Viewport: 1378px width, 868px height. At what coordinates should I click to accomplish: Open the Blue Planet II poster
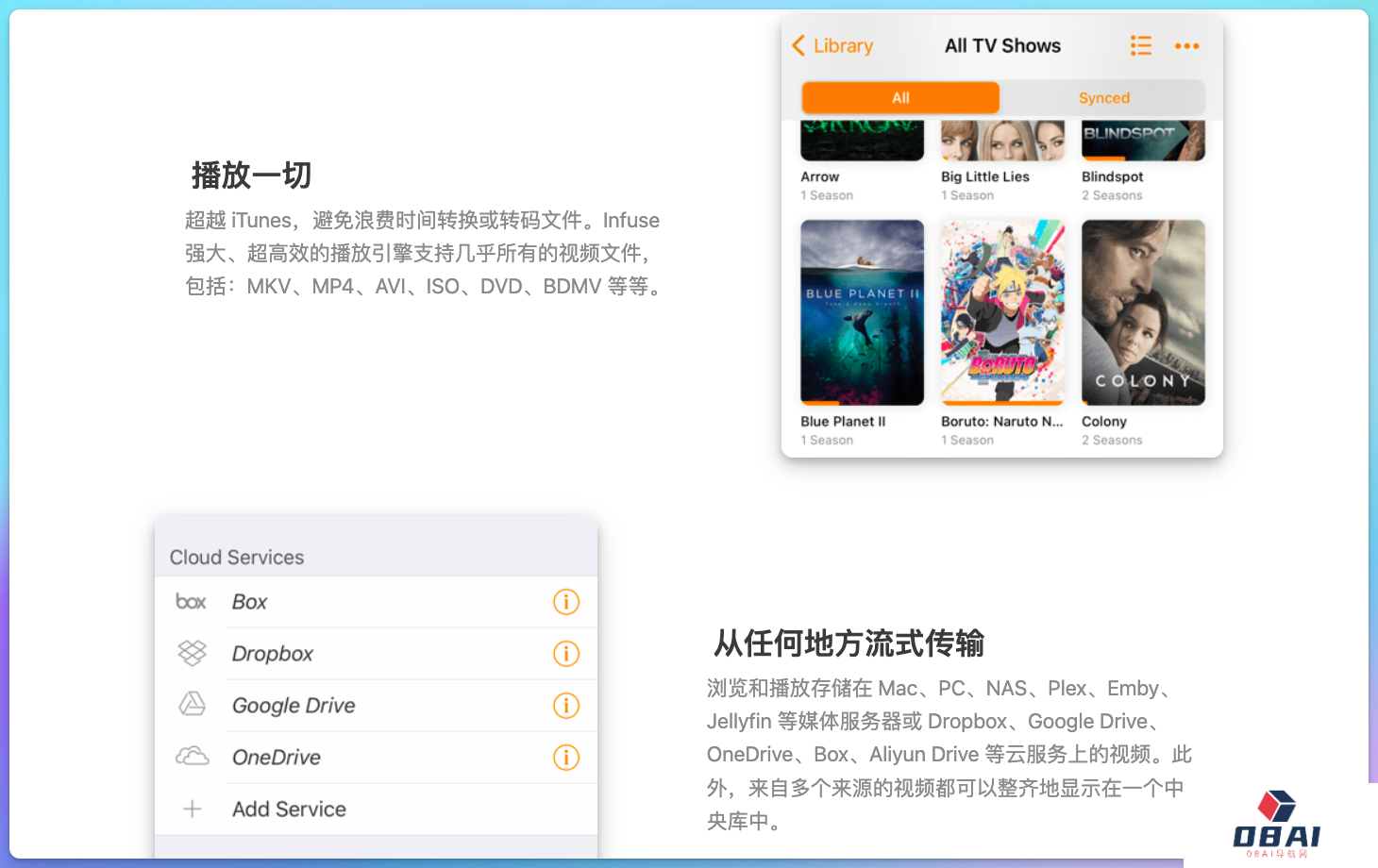tap(862, 312)
